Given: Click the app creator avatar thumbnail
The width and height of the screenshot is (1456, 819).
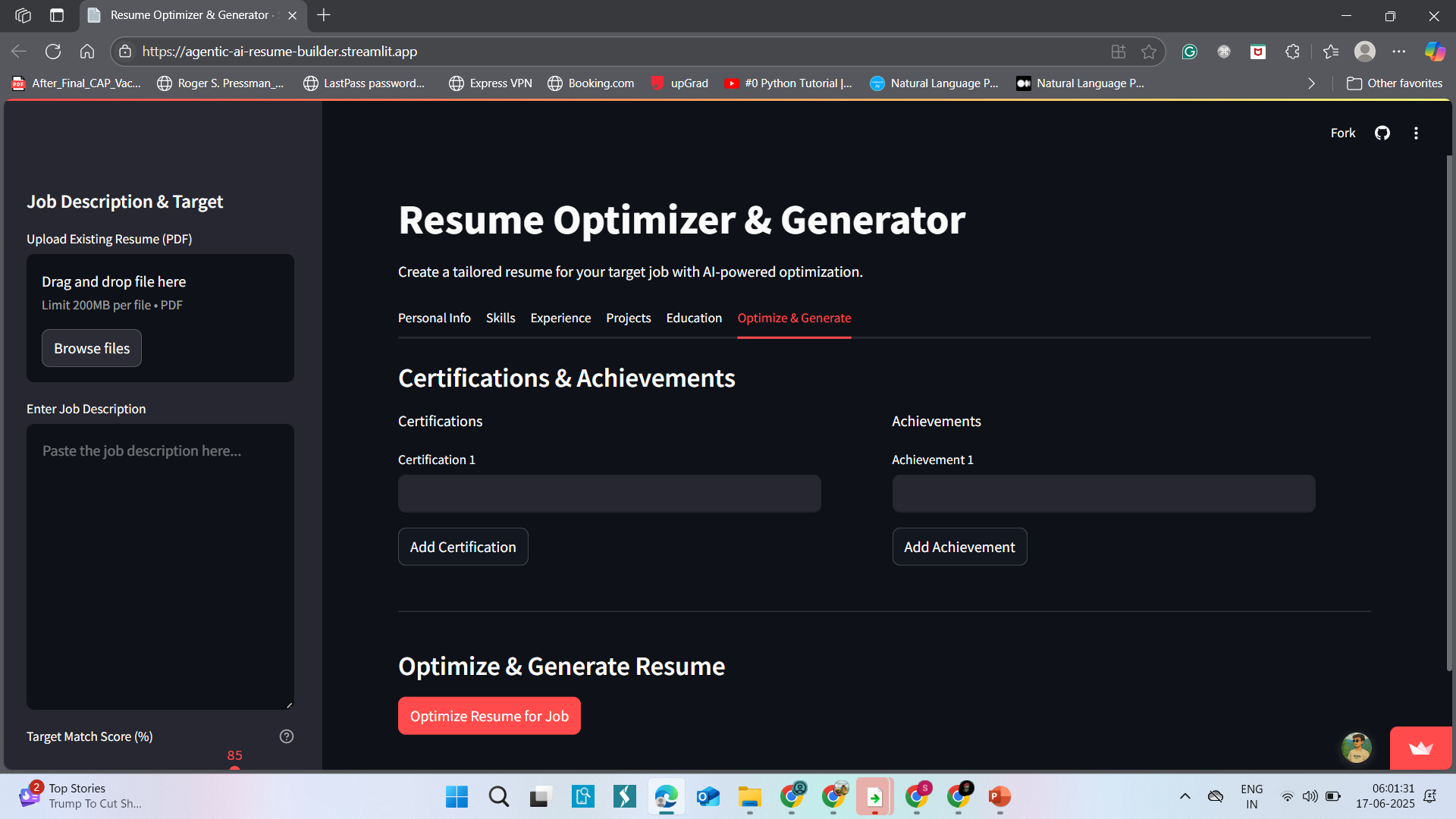Looking at the screenshot, I should (1356, 748).
